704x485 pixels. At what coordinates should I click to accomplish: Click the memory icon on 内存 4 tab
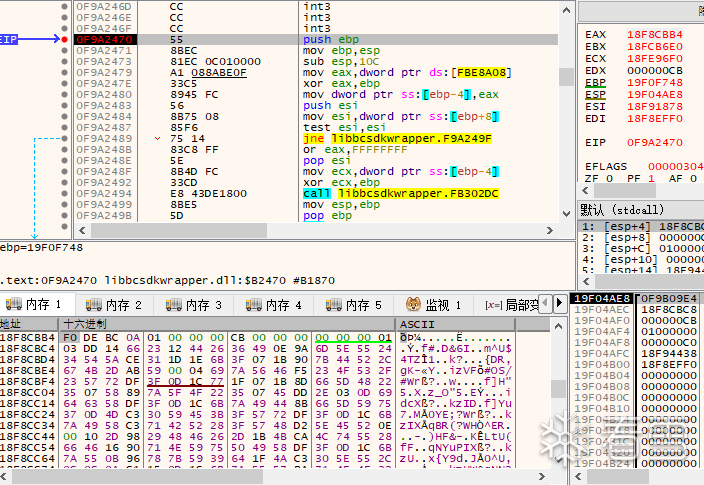point(253,305)
